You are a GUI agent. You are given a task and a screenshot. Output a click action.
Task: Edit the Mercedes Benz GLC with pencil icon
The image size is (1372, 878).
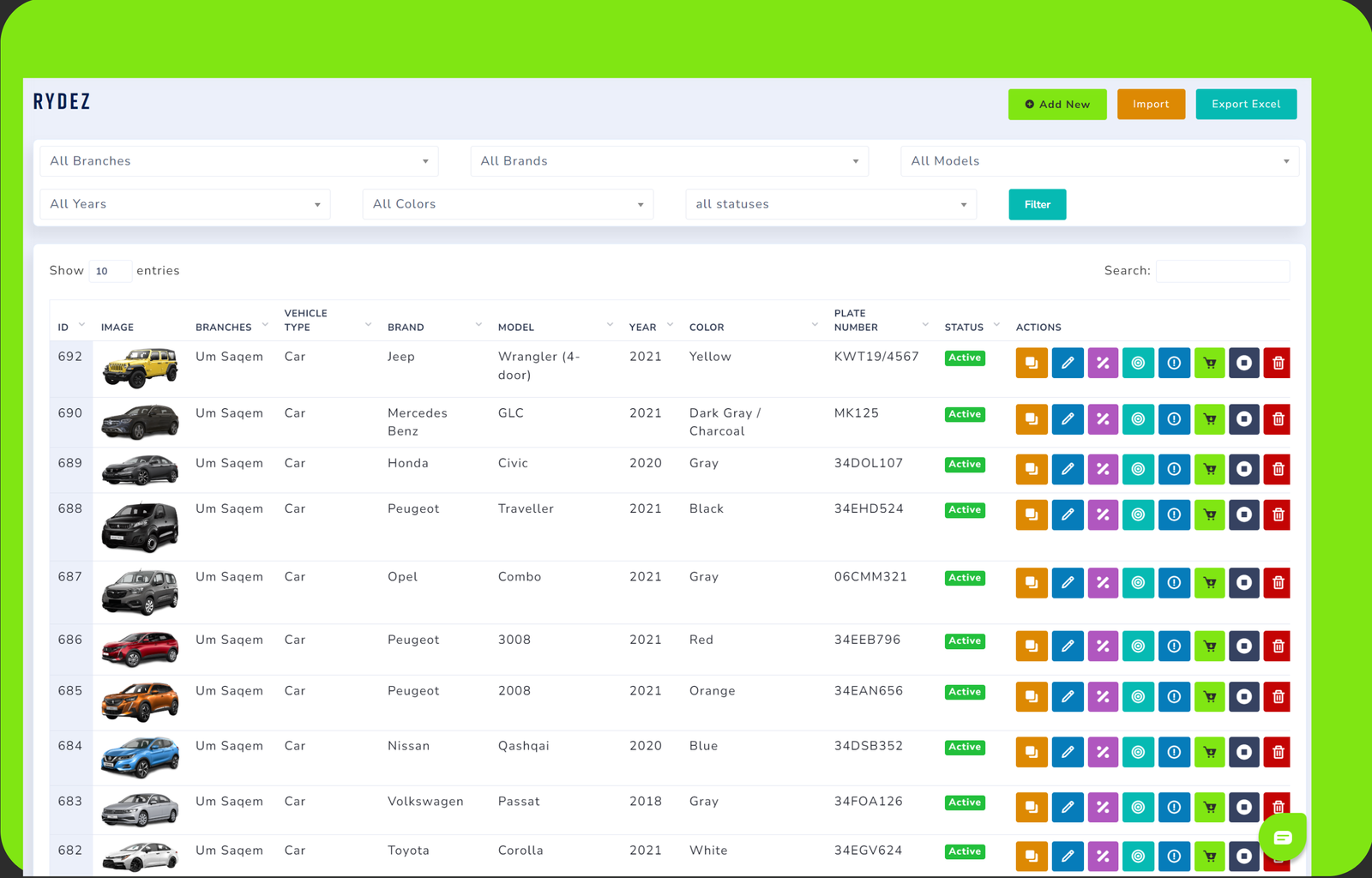point(1068,419)
